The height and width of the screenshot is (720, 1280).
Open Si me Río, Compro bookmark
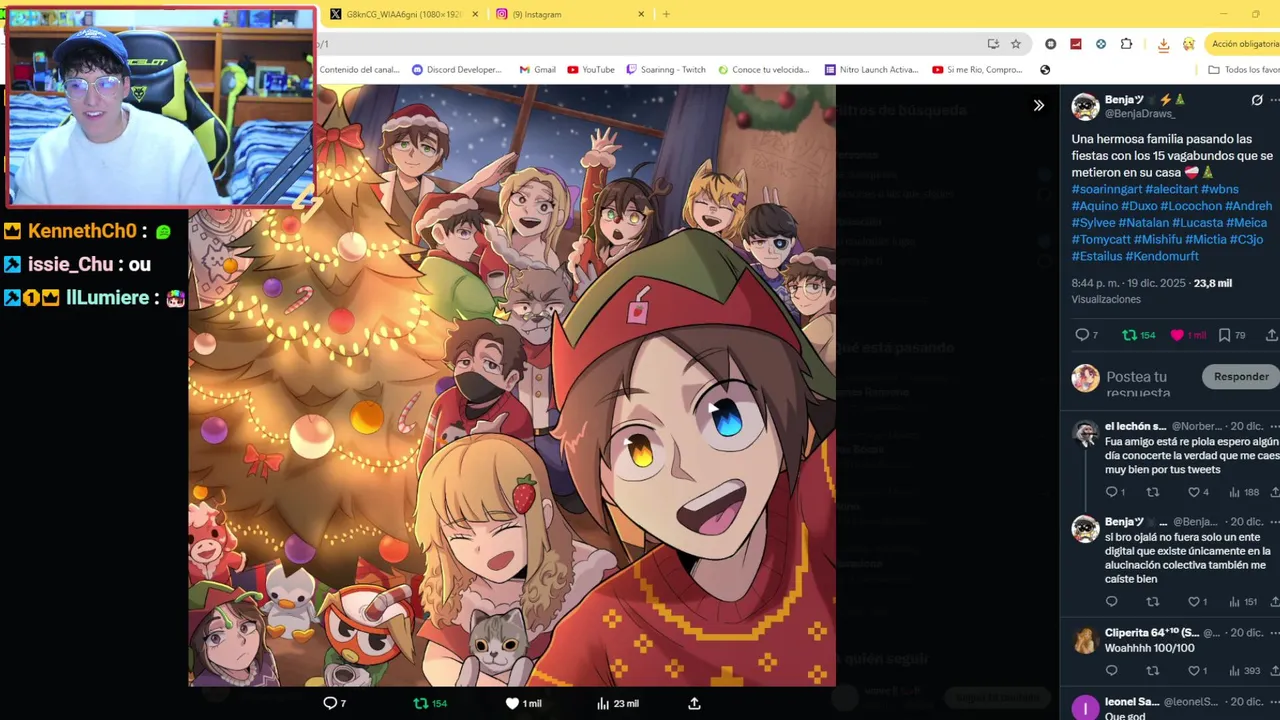click(977, 70)
